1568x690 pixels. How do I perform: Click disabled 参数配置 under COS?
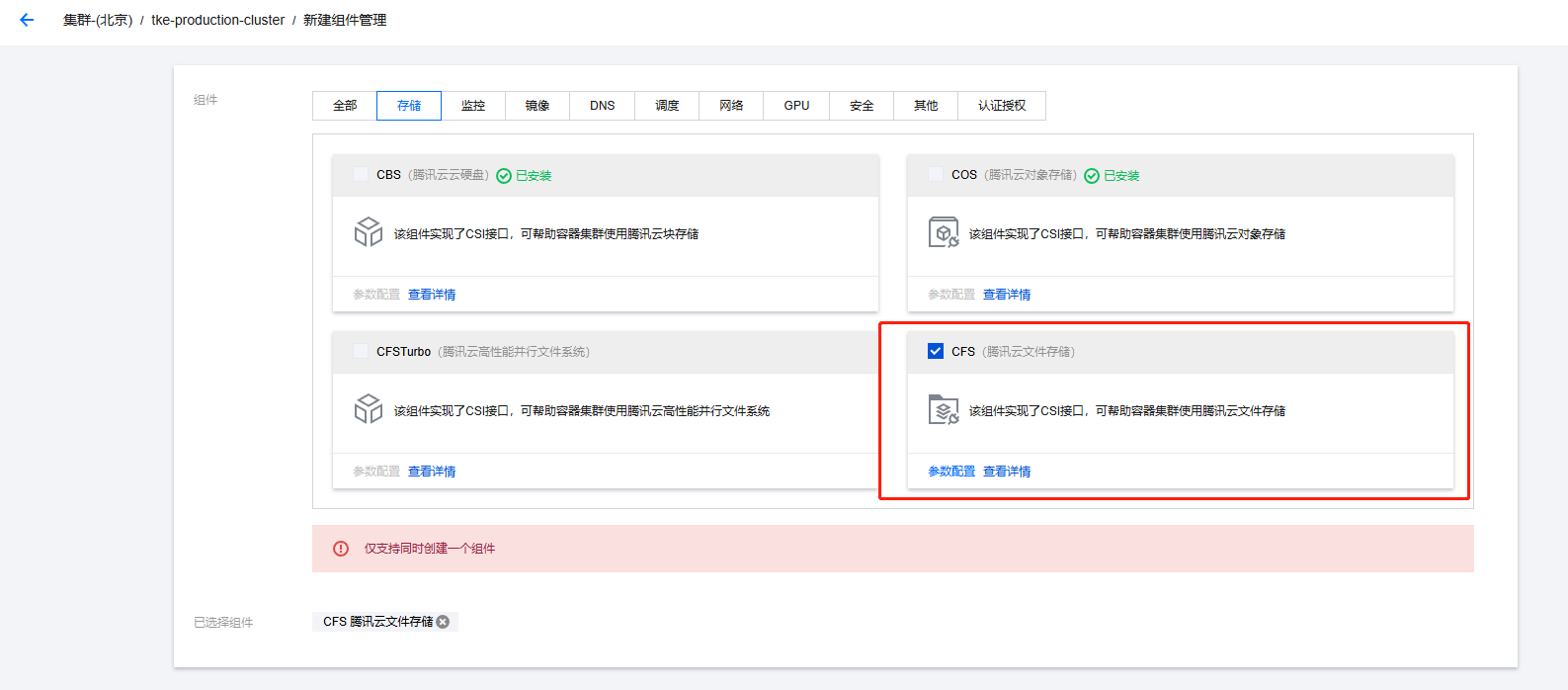(x=951, y=295)
